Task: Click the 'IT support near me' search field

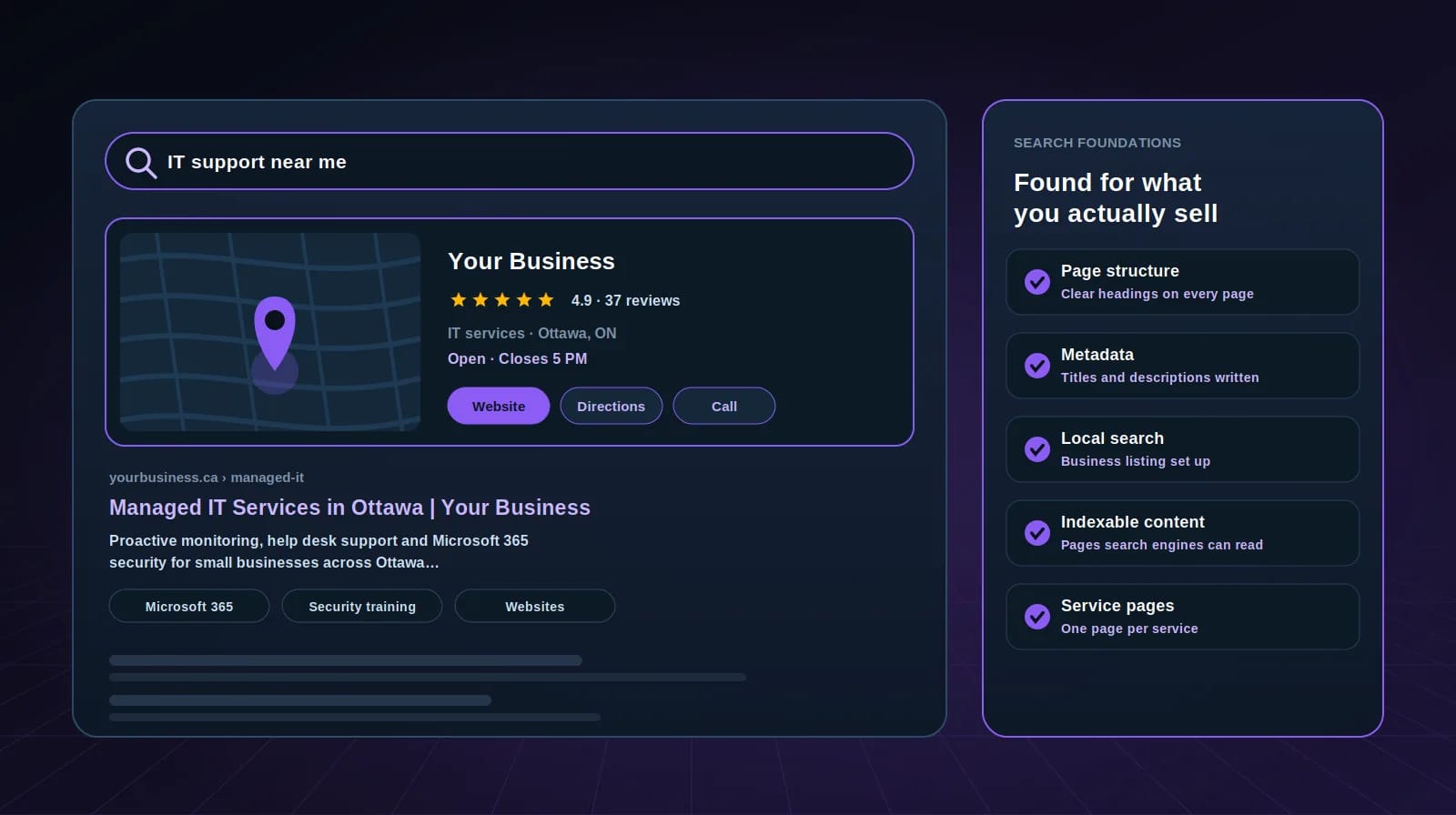Action: click(x=510, y=161)
